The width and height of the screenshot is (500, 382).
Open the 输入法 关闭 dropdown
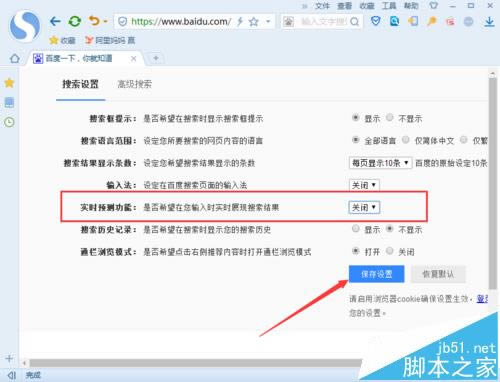coord(364,185)
